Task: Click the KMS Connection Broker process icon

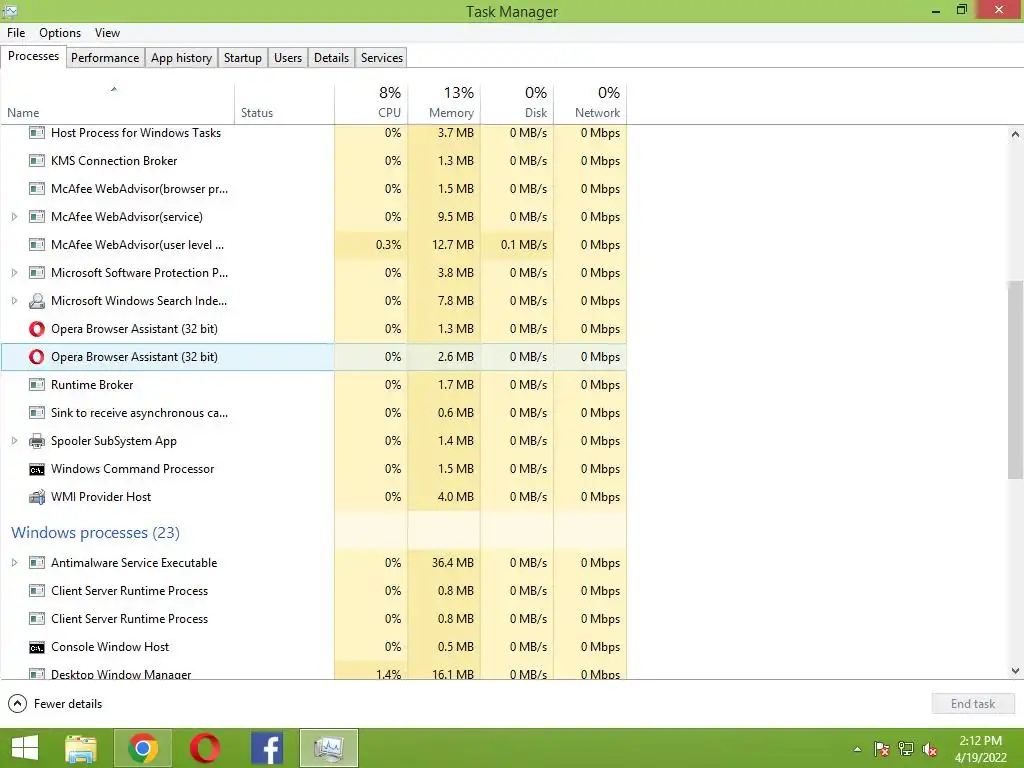Action: pyautogui.click(x=37, y=161)
